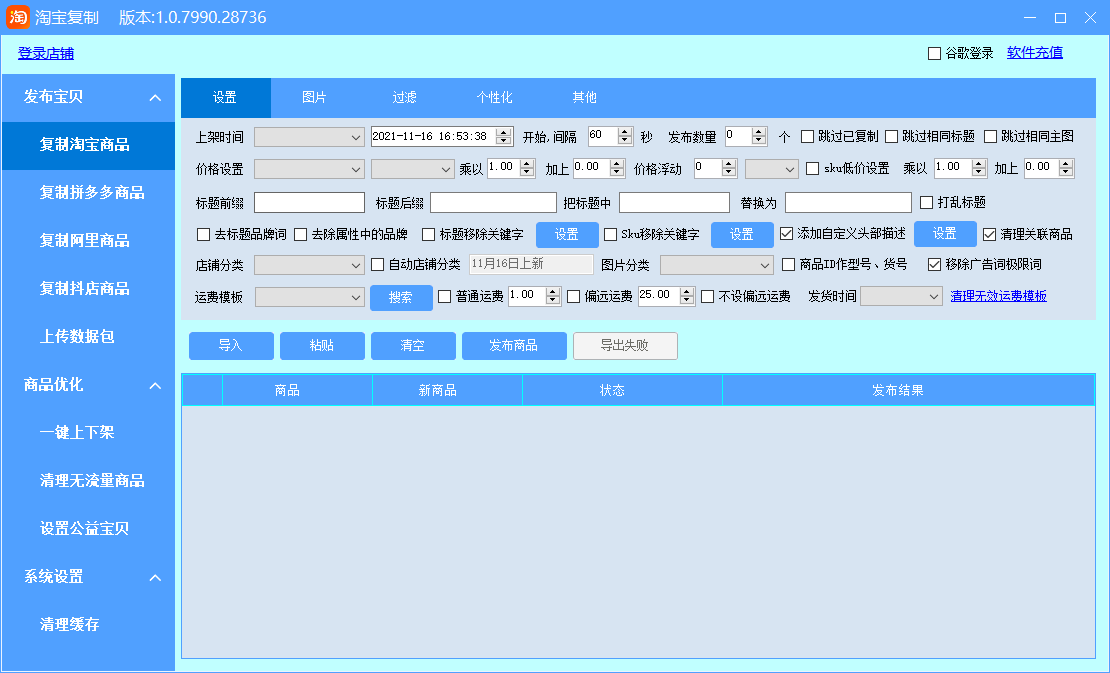1110x673 pixels.
Task: Open the dropdown after the 价格浮动 stepper
Action: pos(772,169)
